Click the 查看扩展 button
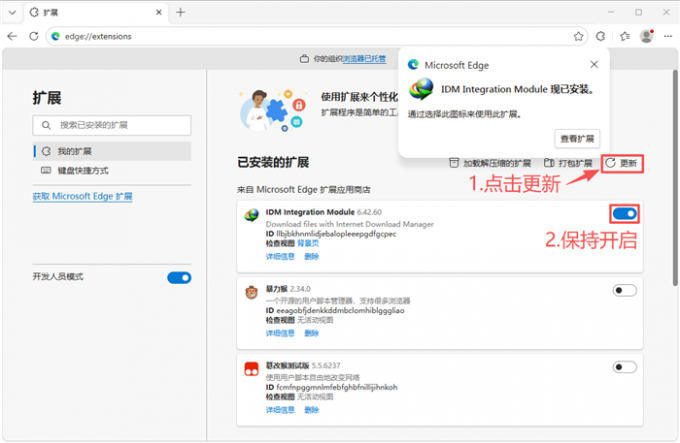 coord(577,139)
